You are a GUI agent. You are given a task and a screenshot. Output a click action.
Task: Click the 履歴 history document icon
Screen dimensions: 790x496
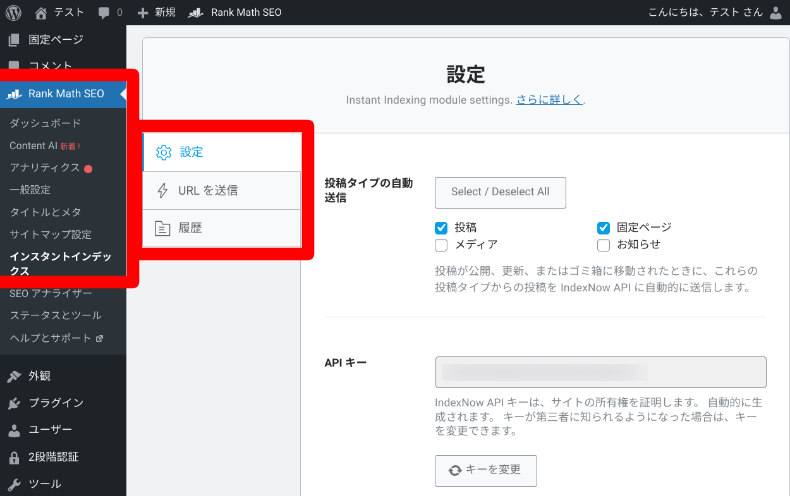click(x=164, y=228)
